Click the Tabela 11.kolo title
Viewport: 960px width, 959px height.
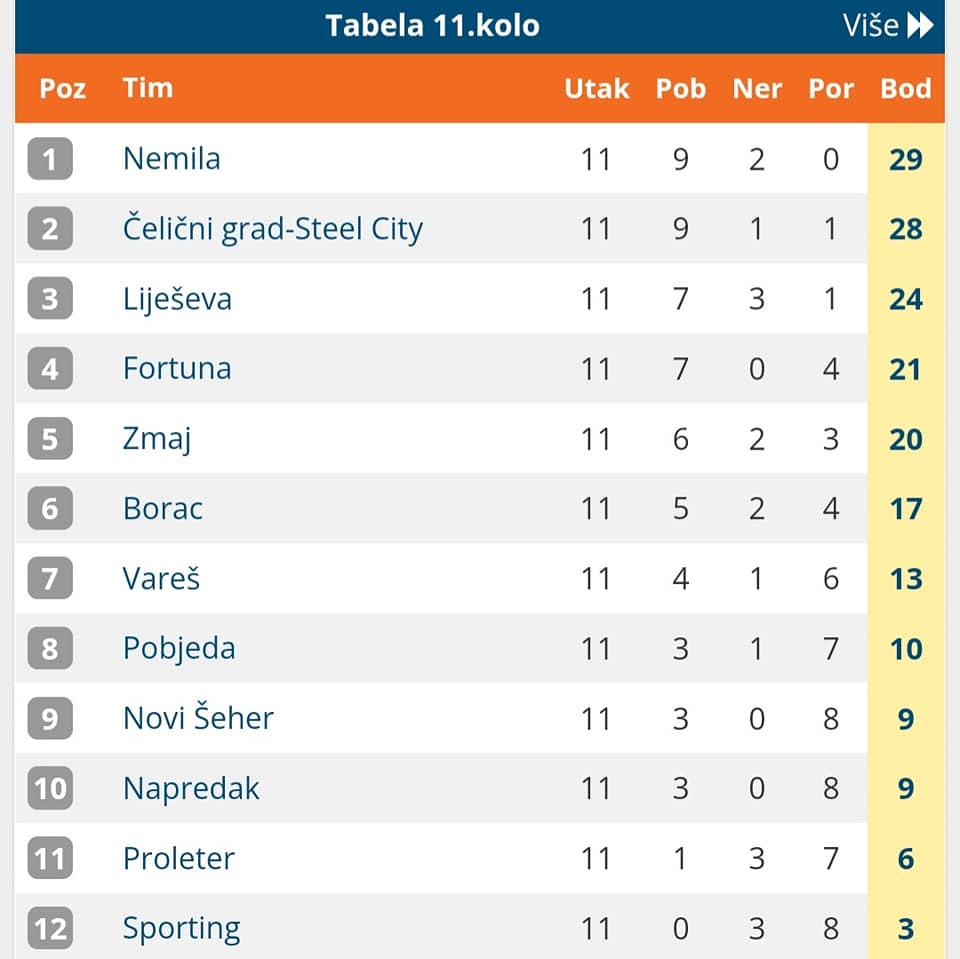point(432,26)
